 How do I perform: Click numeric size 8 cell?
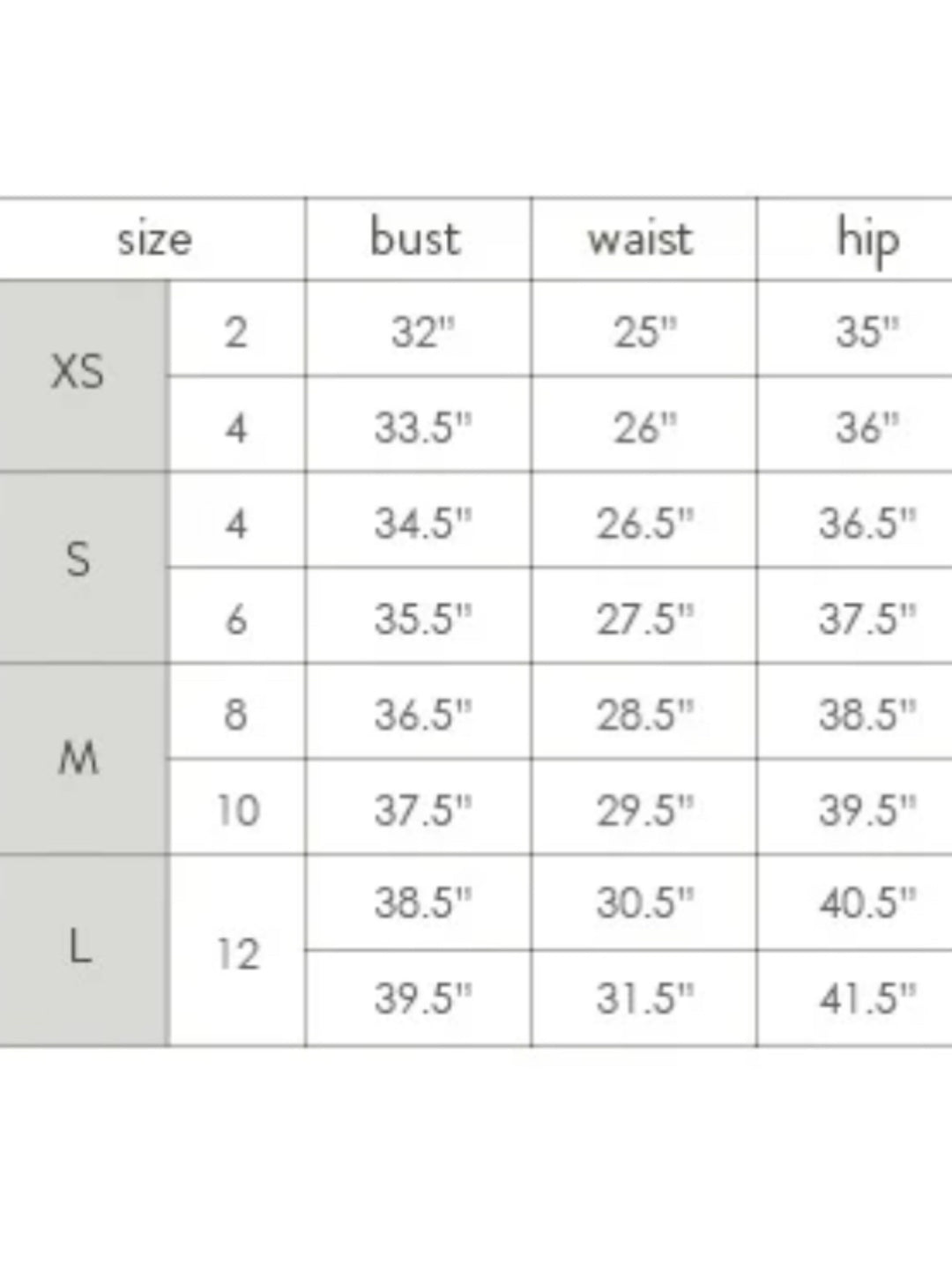235,715
